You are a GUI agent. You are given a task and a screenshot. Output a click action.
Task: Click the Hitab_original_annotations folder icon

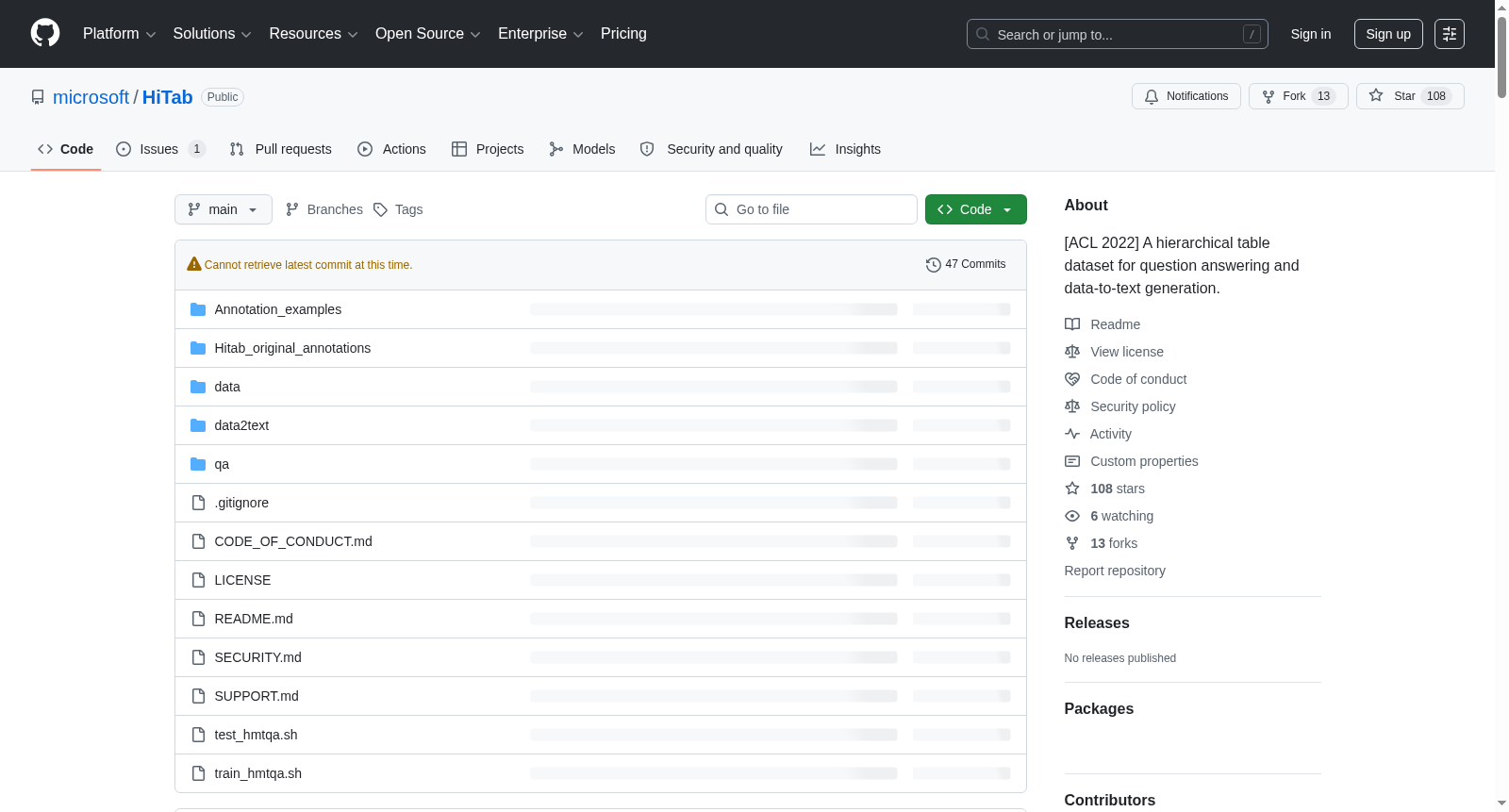pyautogui.click(x=198, y=348)
